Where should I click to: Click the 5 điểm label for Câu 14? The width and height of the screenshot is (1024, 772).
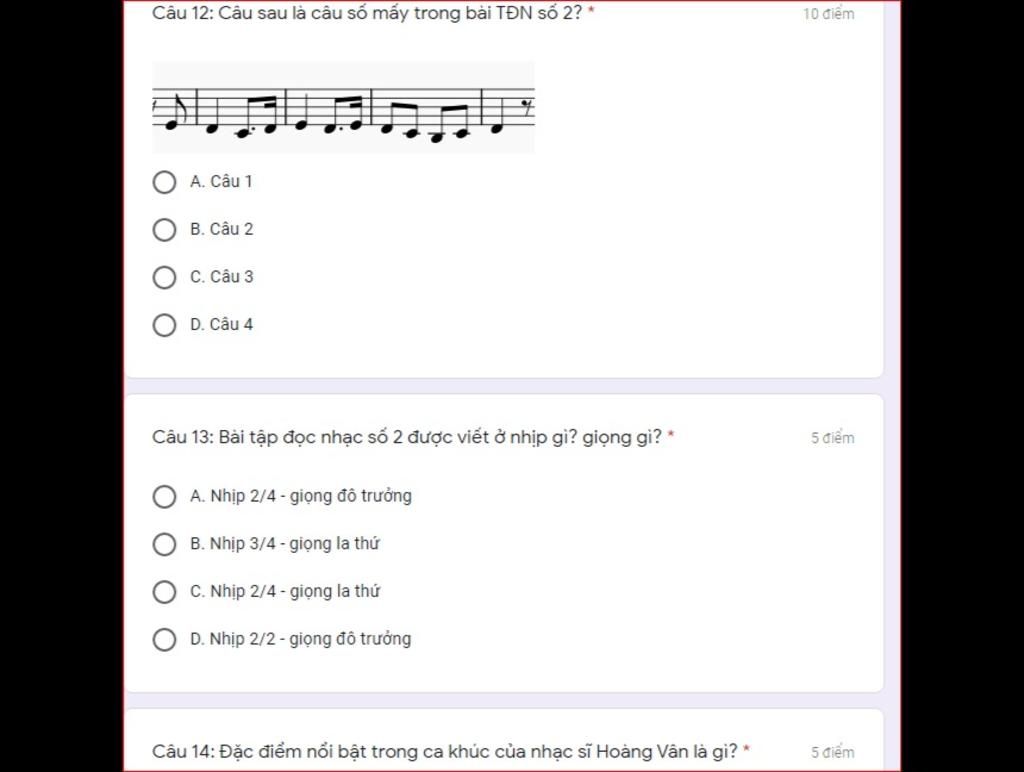click(833, 752)
